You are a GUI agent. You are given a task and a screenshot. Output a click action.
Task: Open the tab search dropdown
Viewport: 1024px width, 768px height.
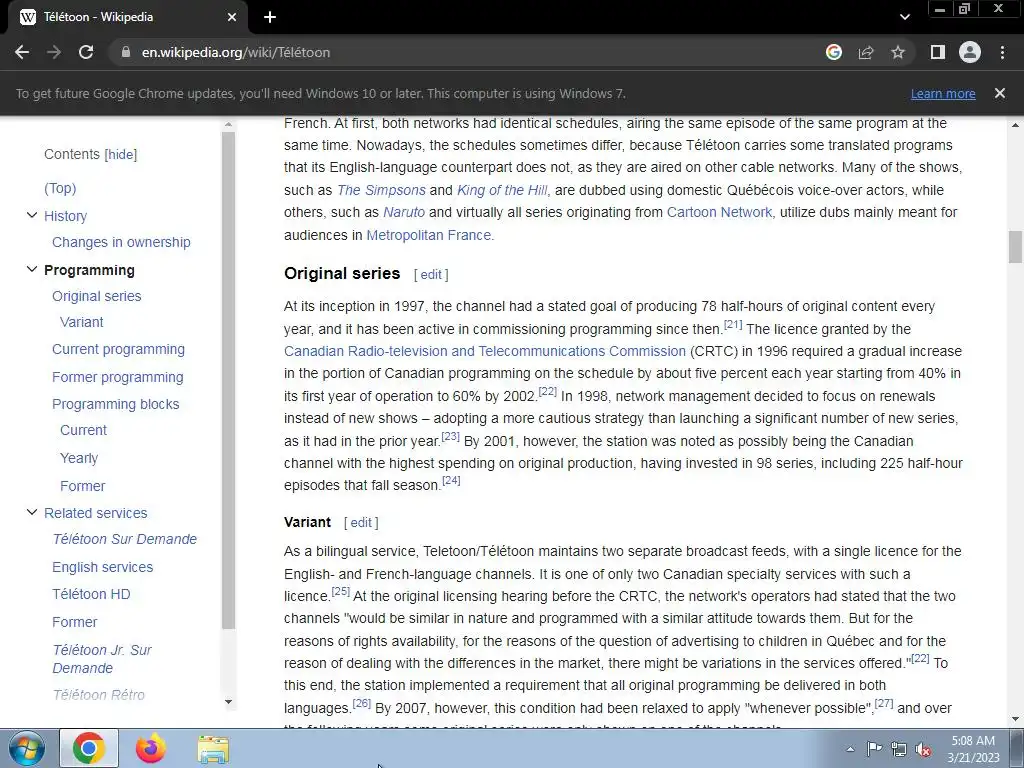(x=904, y=17)
